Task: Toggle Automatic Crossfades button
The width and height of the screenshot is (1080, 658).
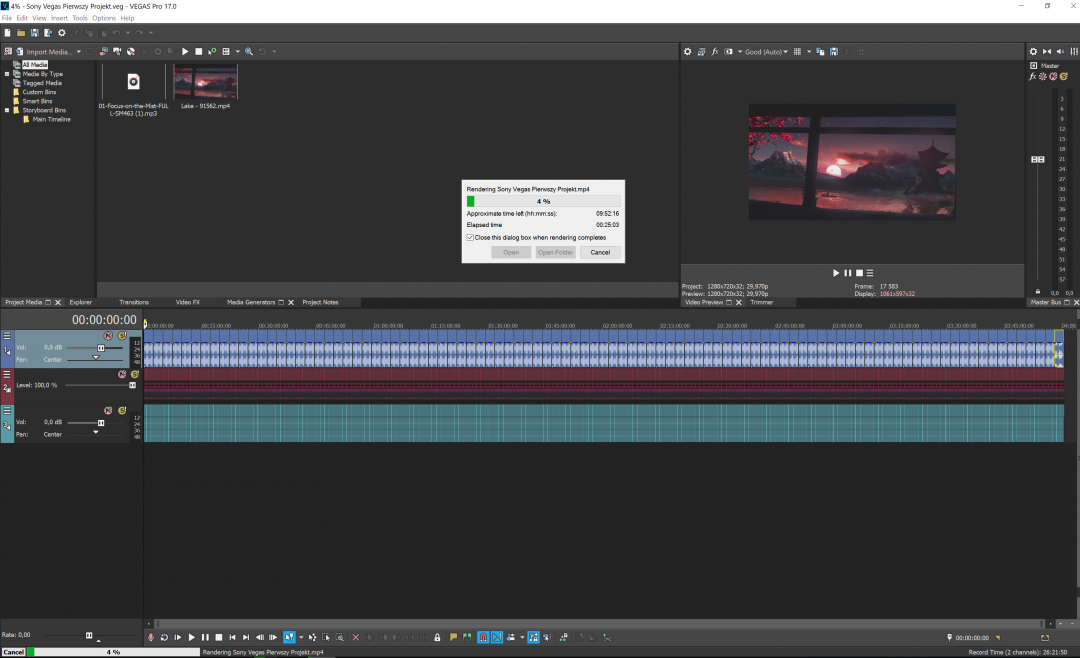Action: 497,637
